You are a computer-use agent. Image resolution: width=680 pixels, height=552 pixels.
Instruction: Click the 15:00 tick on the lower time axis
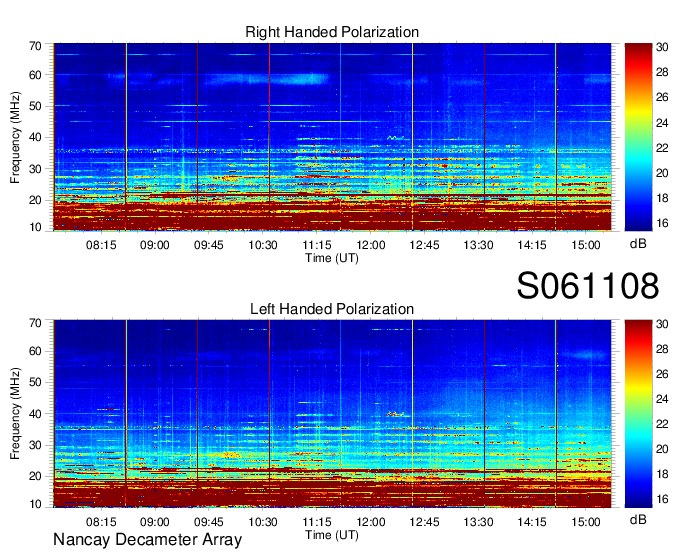pos(586,522)
